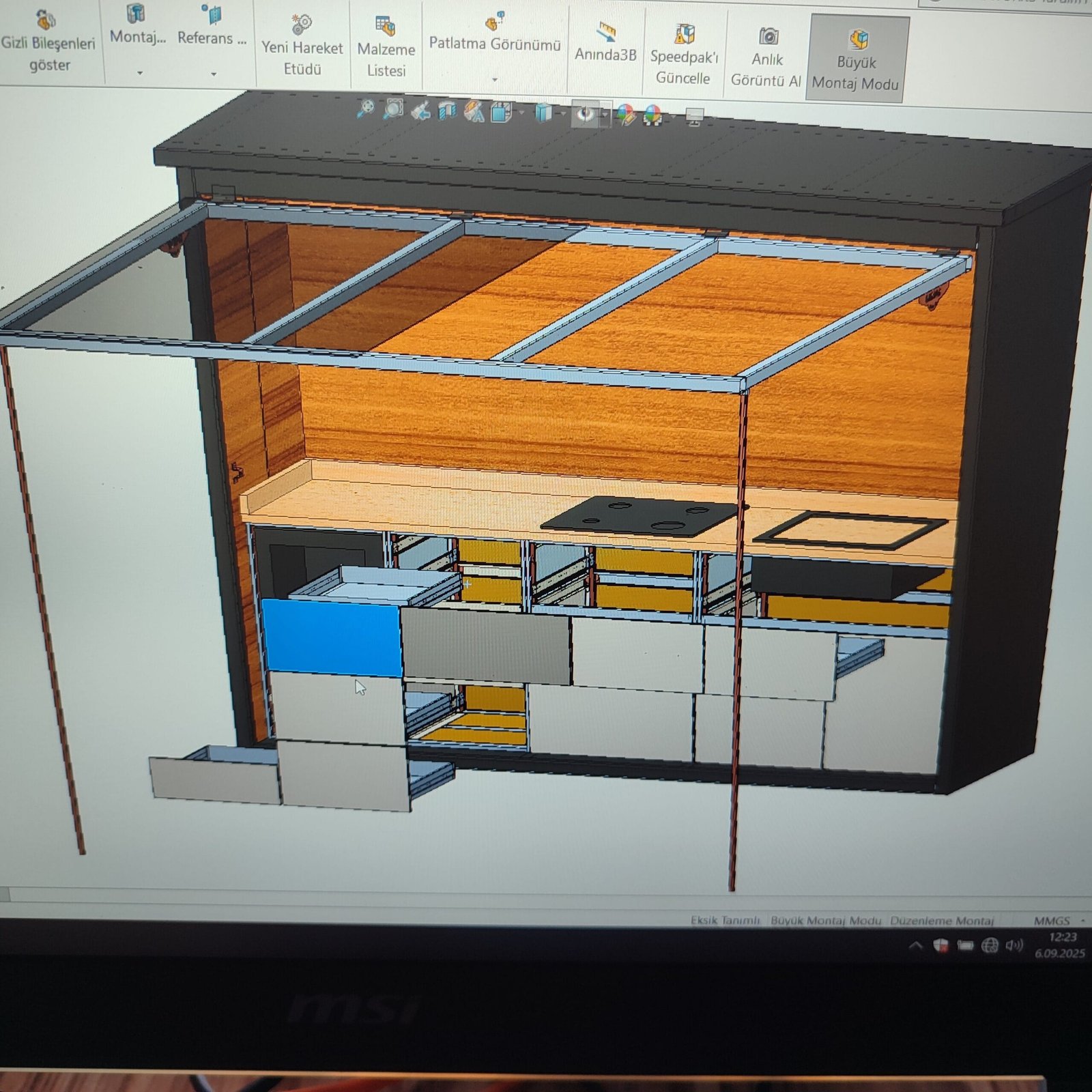Toggle Gizli Bileşenleri göster
This screenshot has height=1092, width=1092.
(x=48, y=42)
